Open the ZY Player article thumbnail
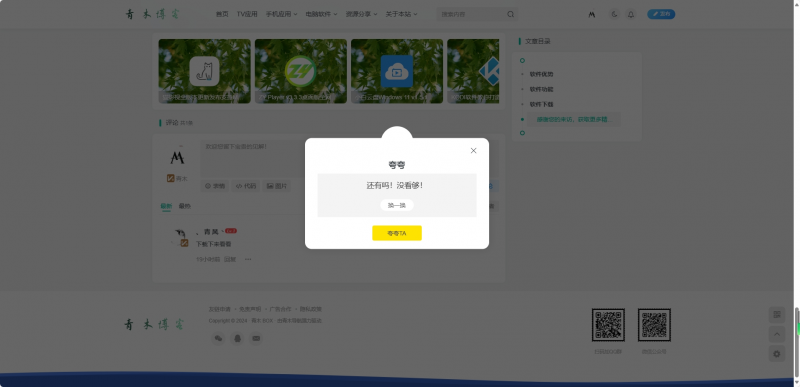The image size is (800, 387). (301, 71)
